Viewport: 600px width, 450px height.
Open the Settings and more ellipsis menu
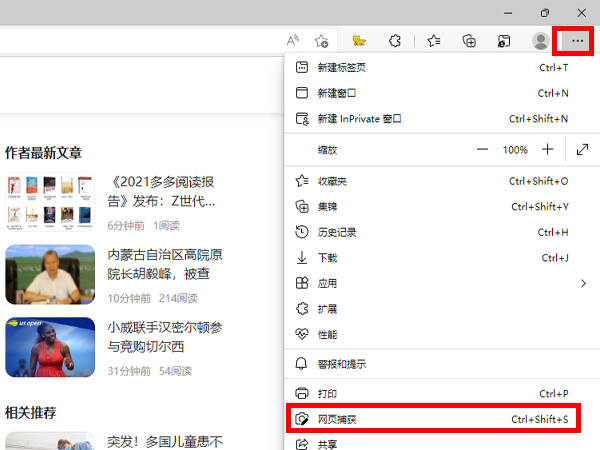[577, 41]
